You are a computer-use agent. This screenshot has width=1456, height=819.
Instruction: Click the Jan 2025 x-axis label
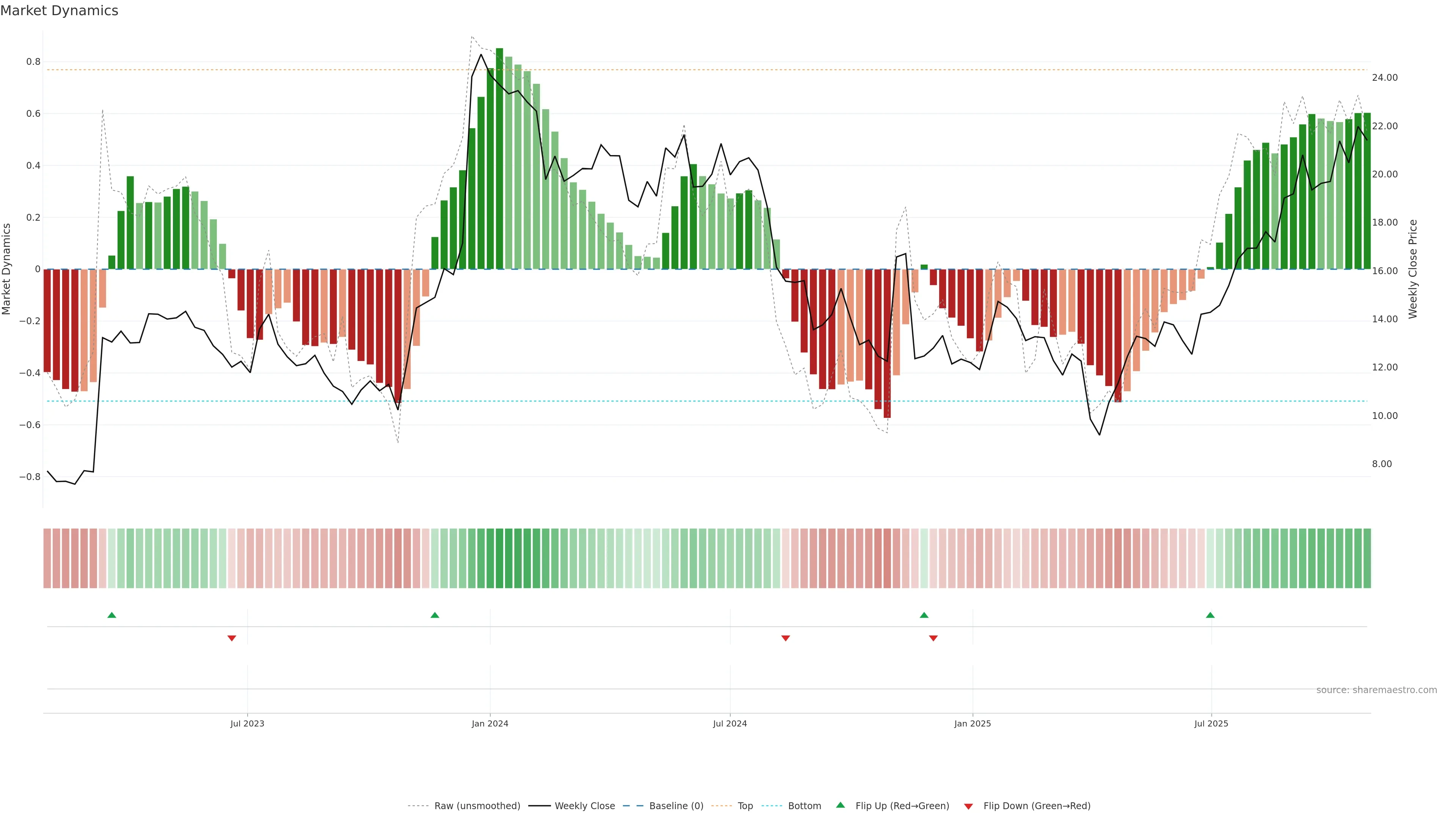972,723
